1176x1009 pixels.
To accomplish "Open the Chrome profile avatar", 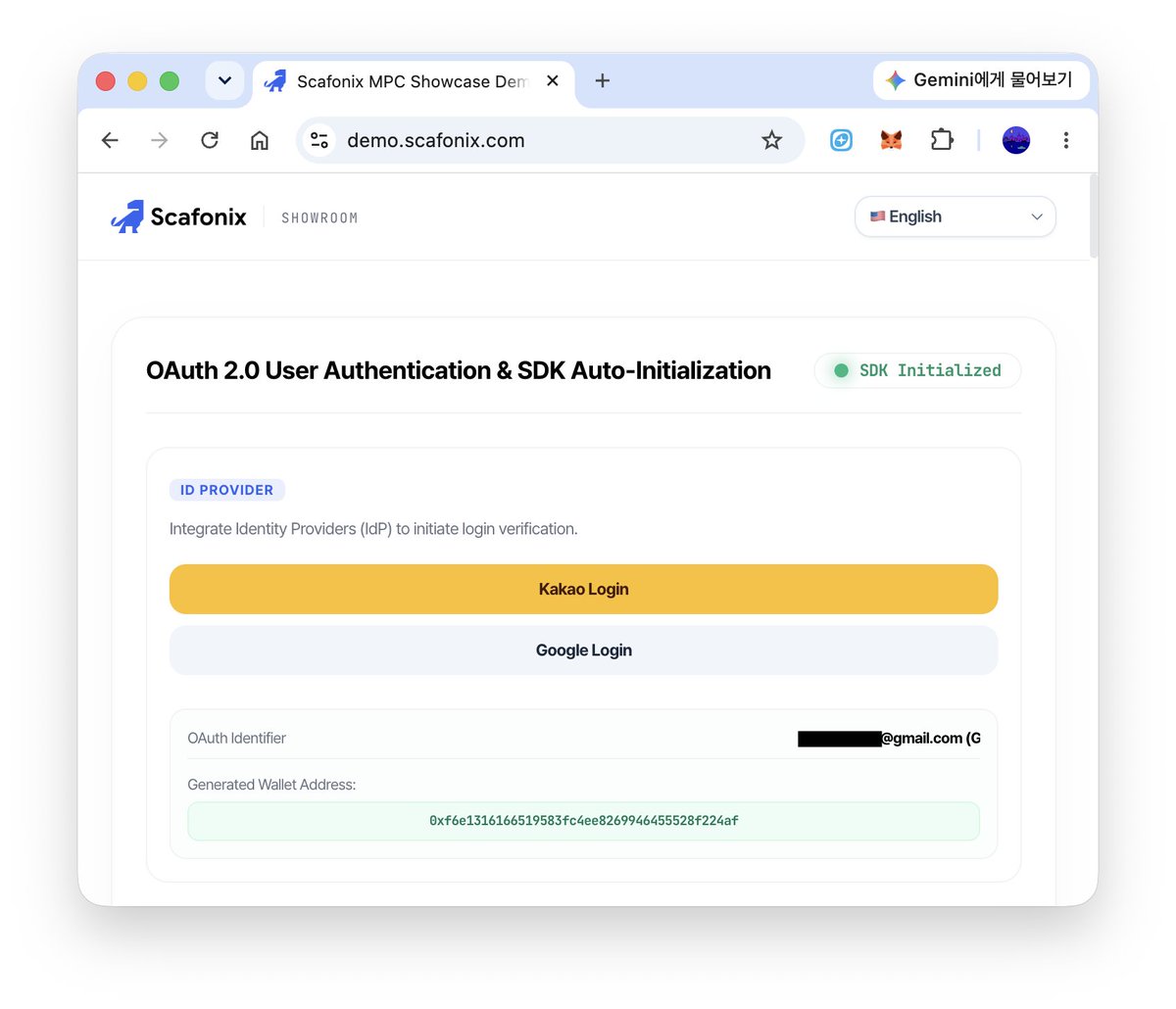I will point(1016,140).
